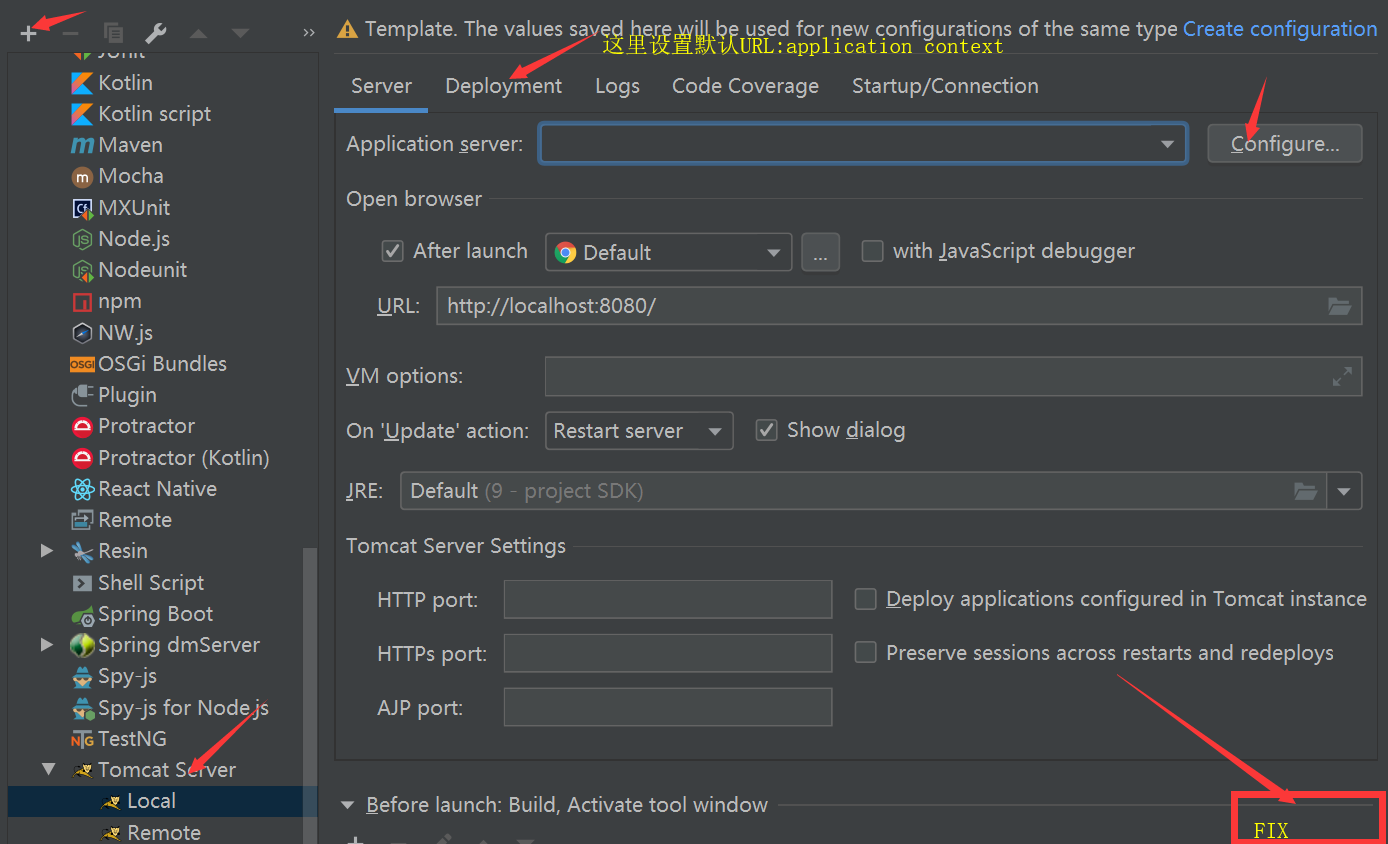The width and height of the screenshot is (1388, 844).
Task: Expand the toolbar overflow chevrons
Action: click(308, 33)
